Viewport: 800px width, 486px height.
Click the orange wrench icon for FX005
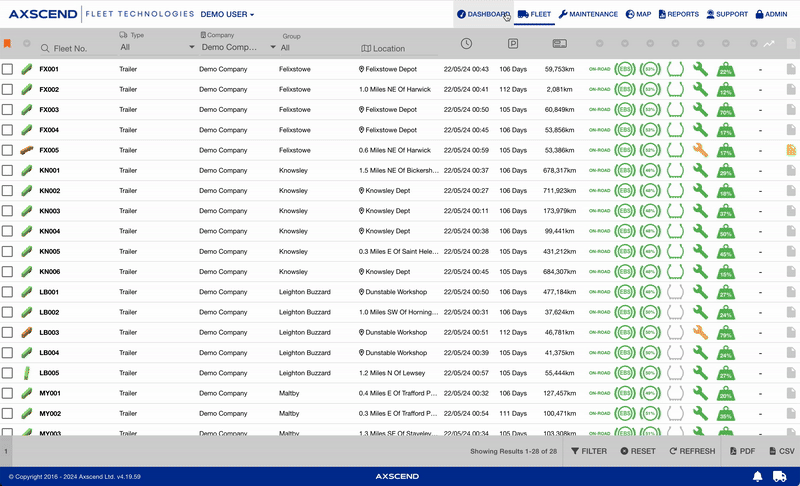tap(700, 150)
